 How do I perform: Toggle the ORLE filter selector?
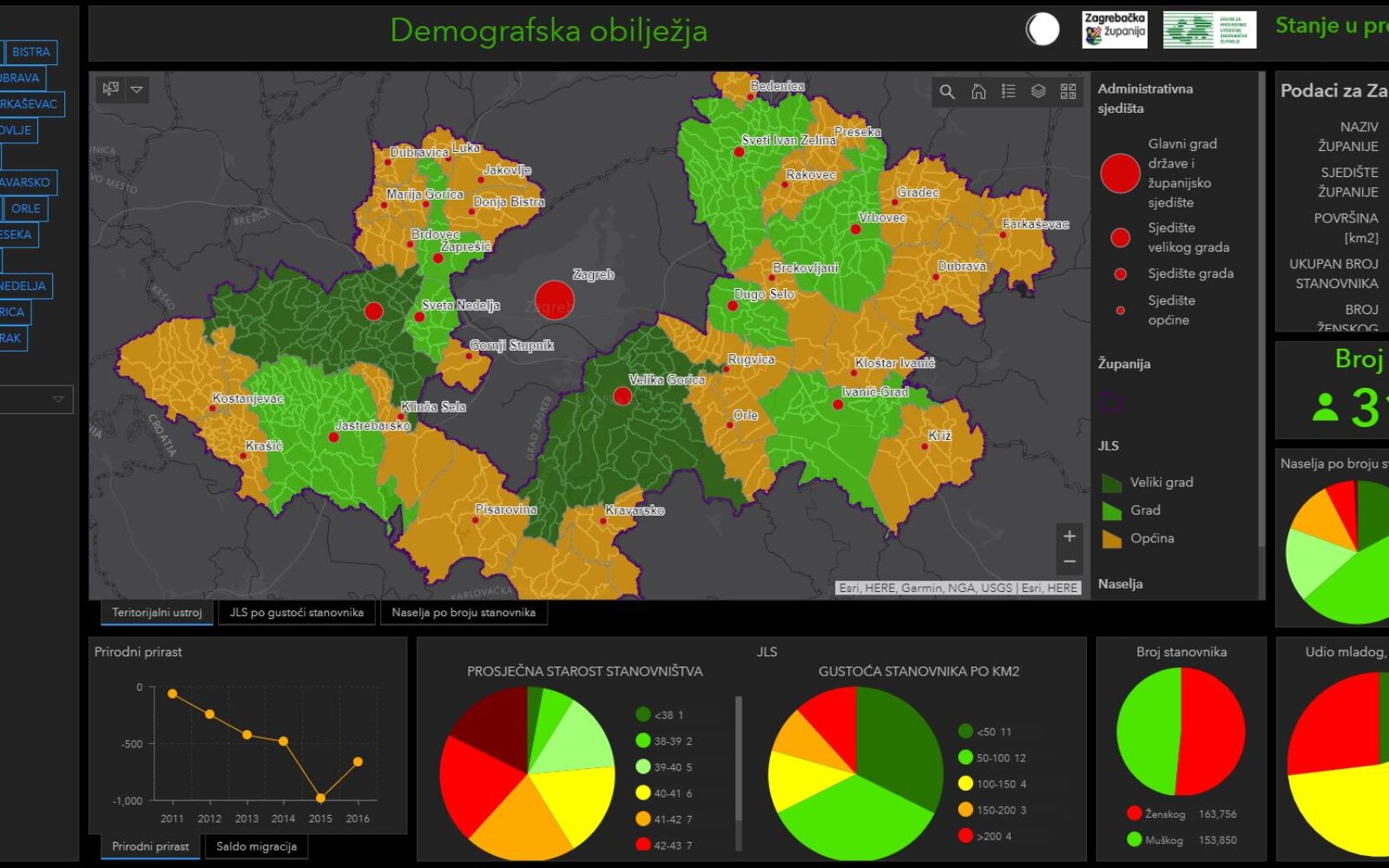[26, 208]
